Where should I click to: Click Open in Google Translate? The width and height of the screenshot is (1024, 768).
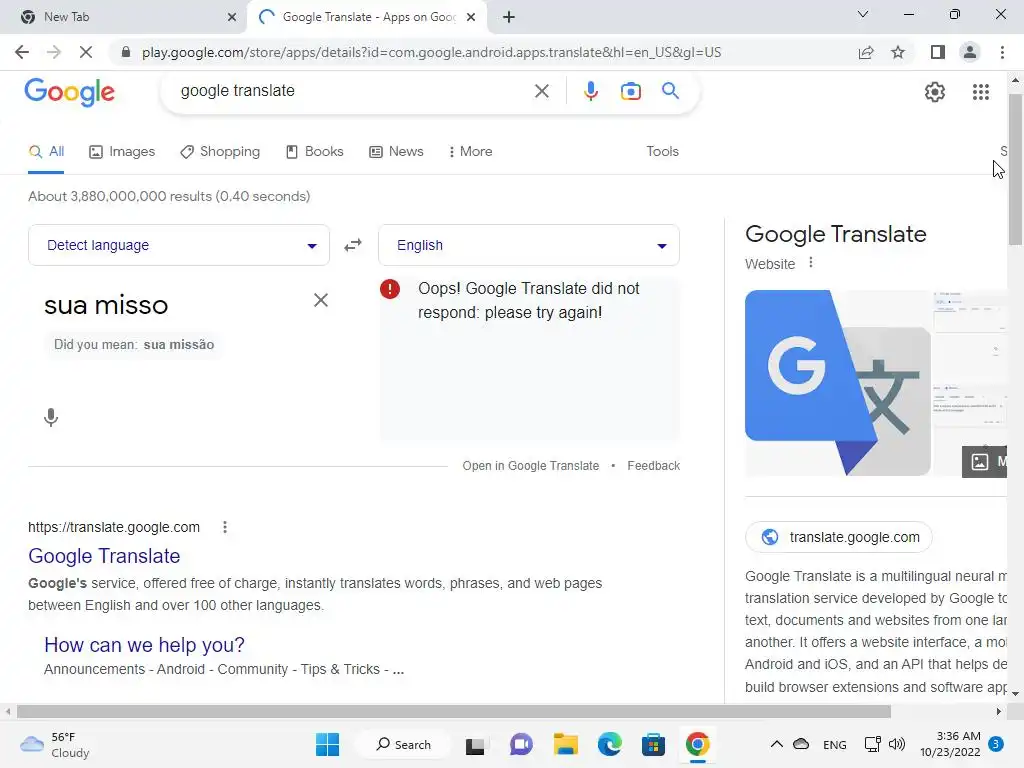(530, 466)
